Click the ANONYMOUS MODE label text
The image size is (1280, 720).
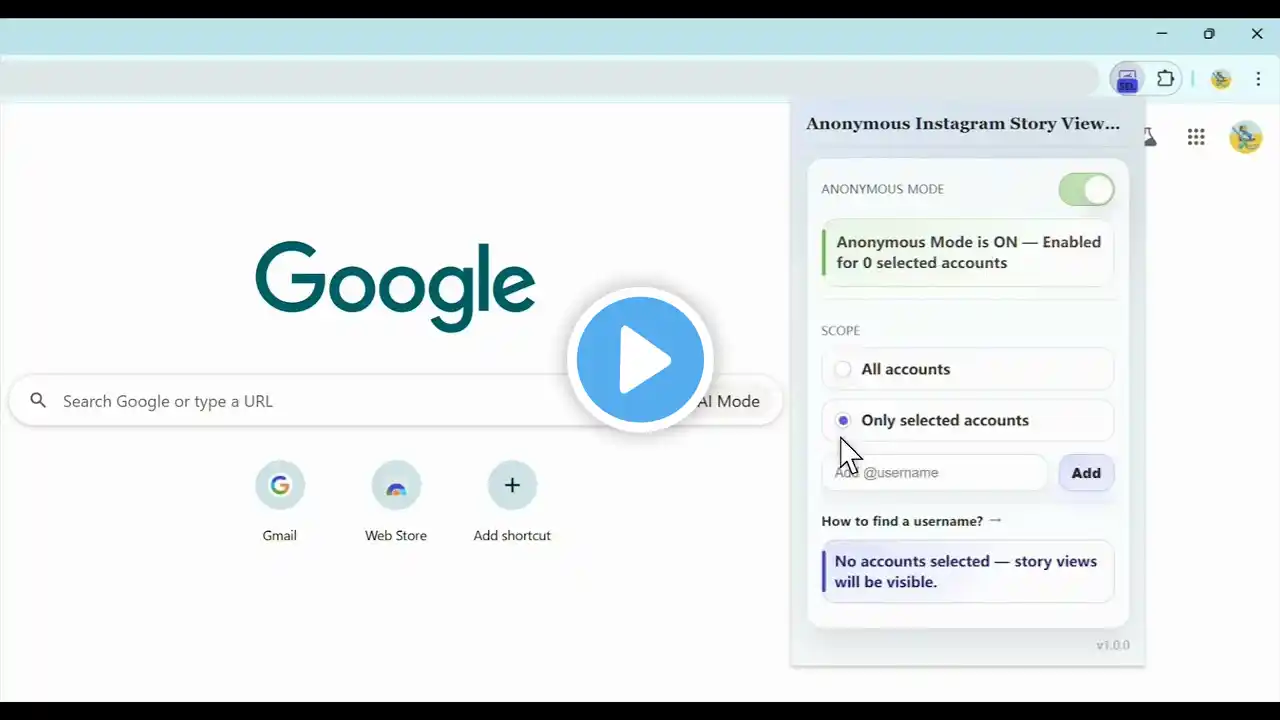(x=882, y=189)
